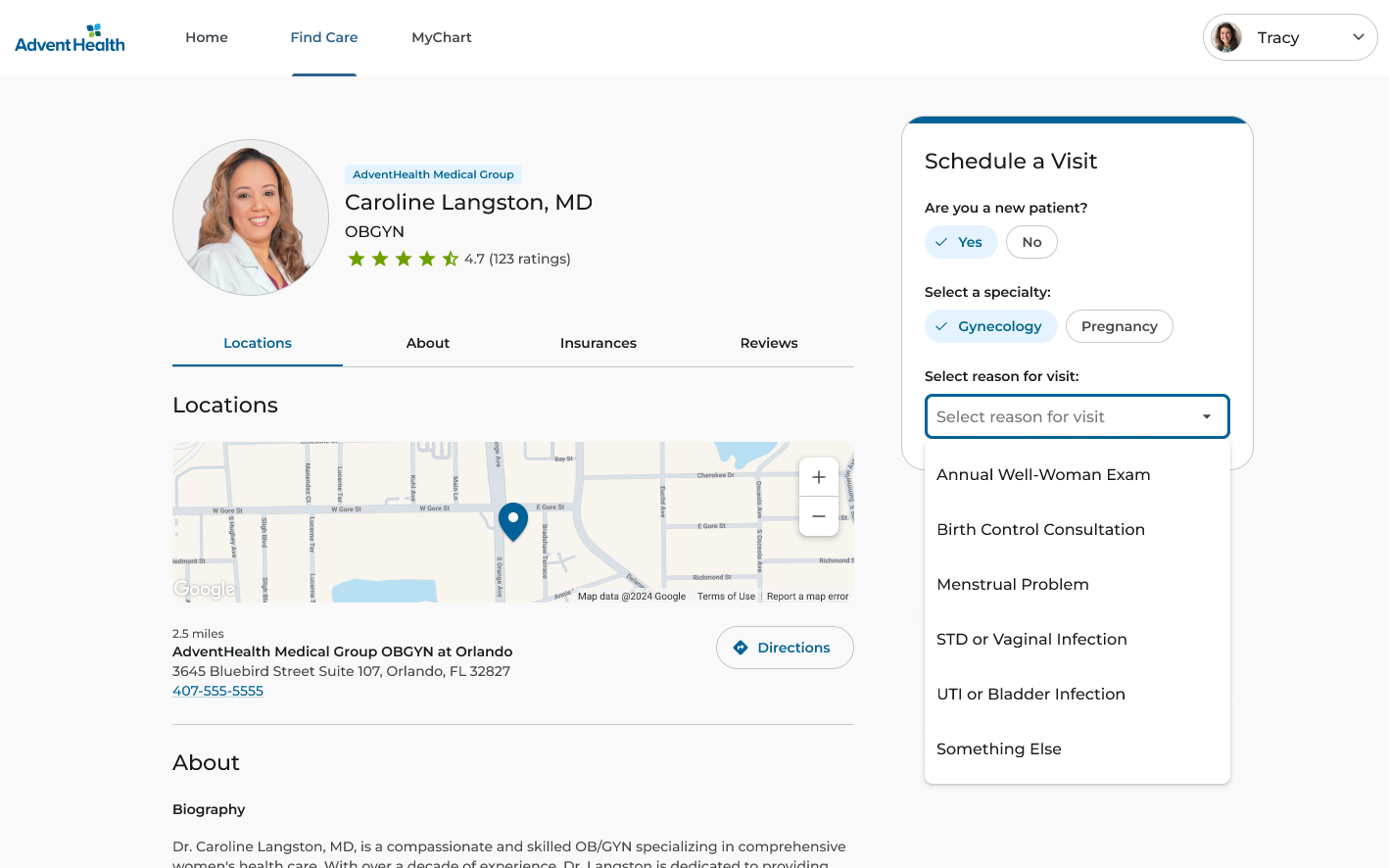Click the OBGYN specialty text
This screenshot has width=1389, height=868.
[374, 231]
